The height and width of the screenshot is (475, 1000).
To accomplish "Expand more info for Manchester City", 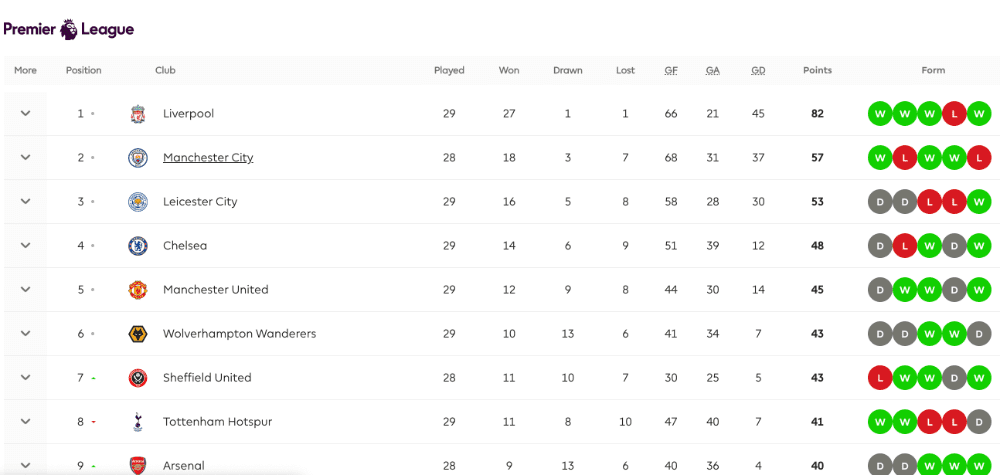I will click(26, 157).
